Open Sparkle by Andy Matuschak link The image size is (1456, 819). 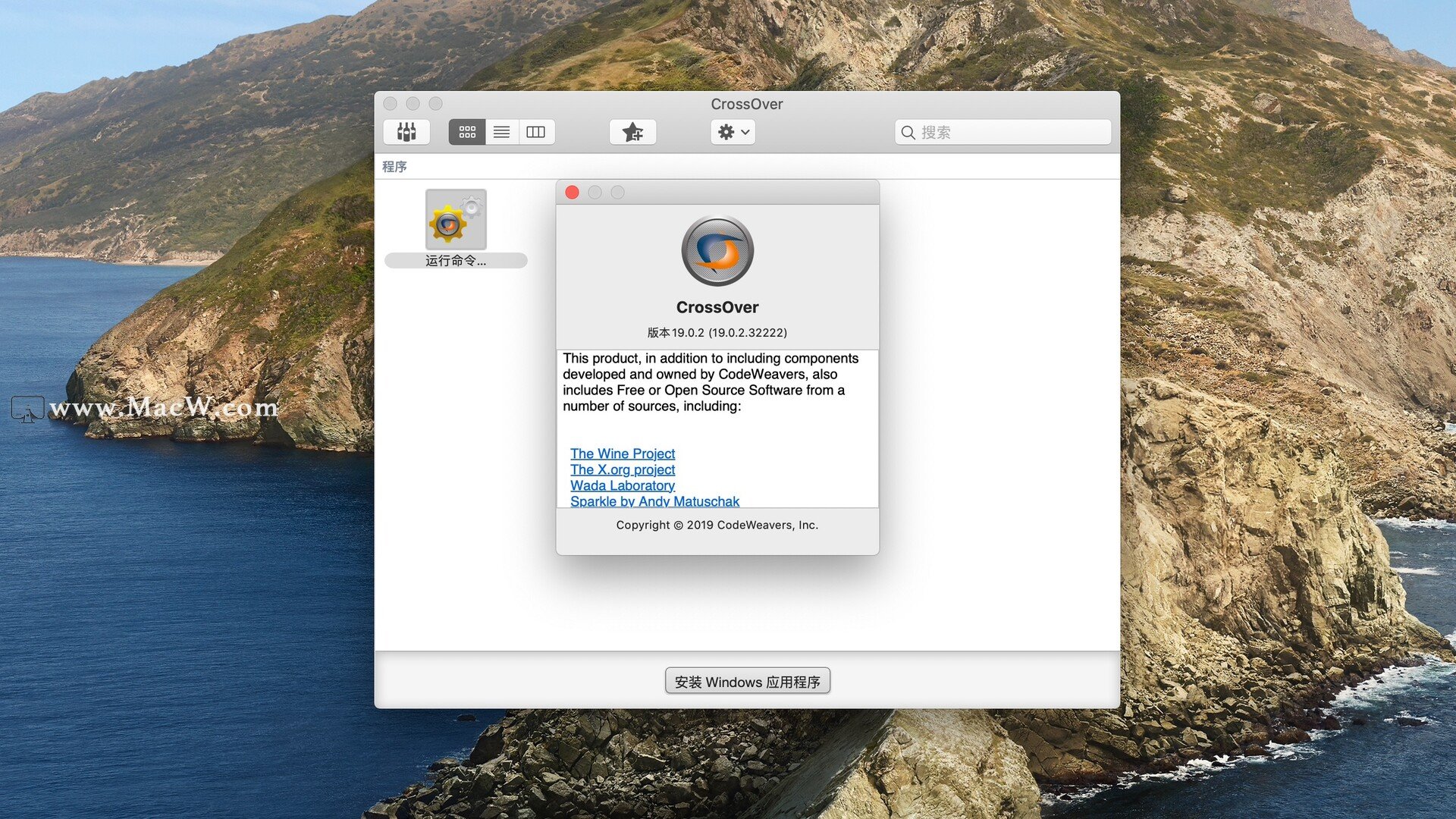click(x=654, y=500)
